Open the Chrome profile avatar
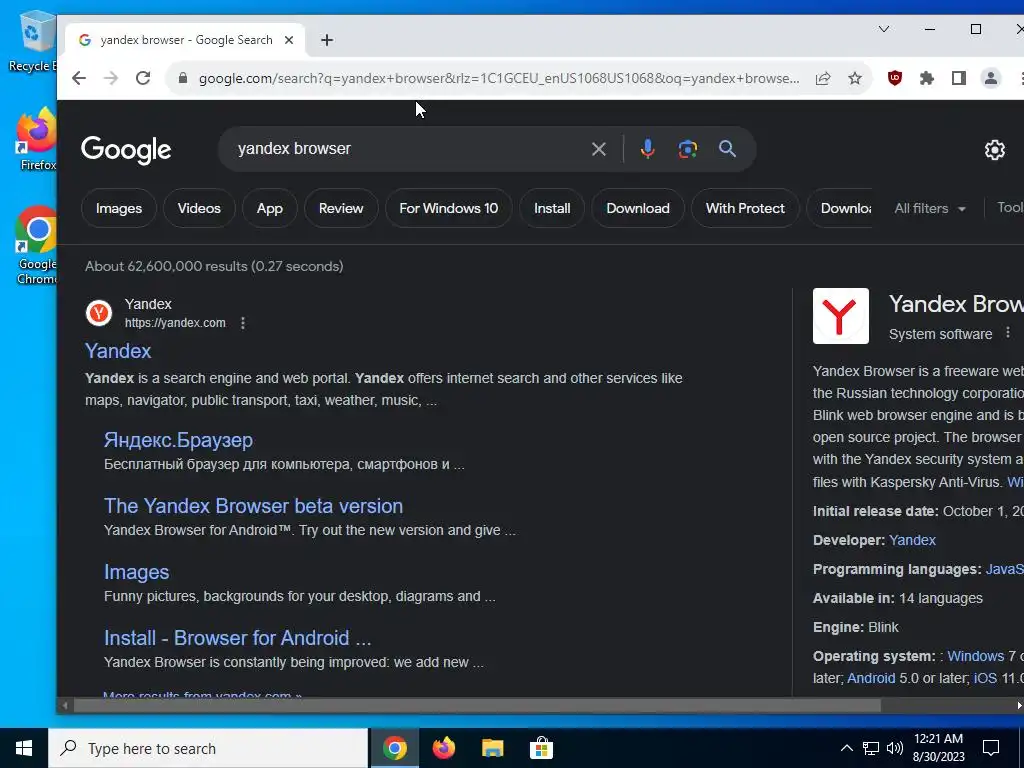 pos(991,78)
